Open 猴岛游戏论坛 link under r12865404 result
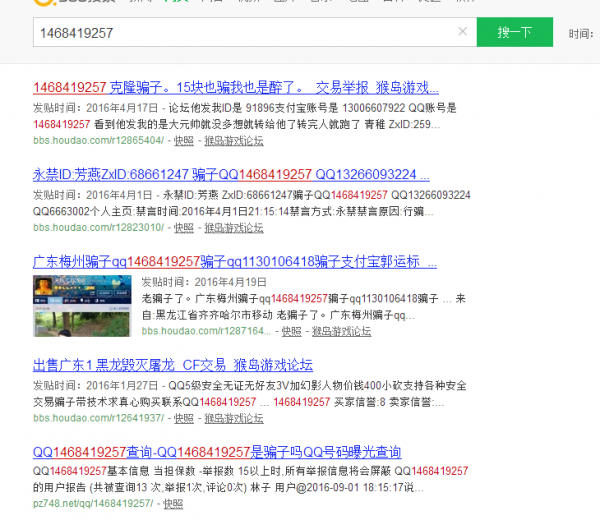The height and width of the screenshot is (520, 600). coord(234,141)
